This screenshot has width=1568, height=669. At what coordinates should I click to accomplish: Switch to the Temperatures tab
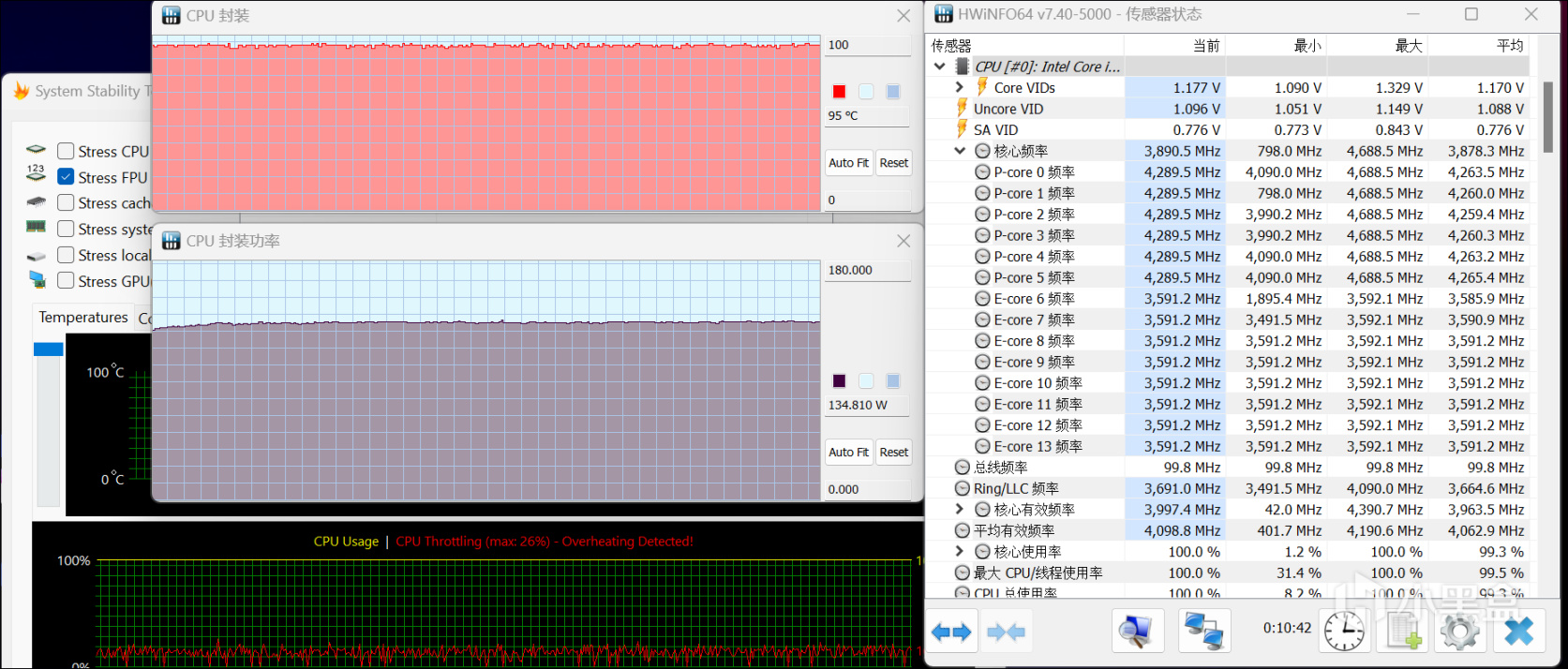tap(83, 318)
